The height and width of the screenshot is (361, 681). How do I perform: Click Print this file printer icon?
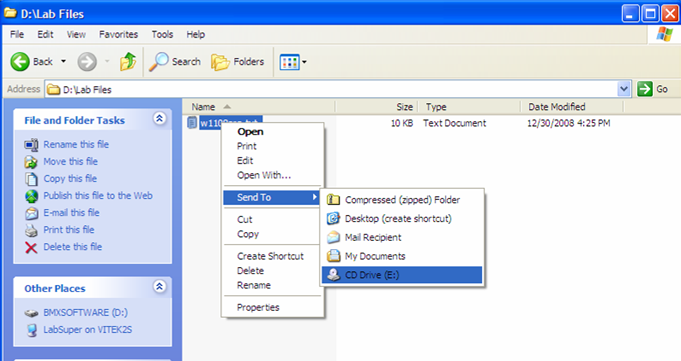coord(31,230)
